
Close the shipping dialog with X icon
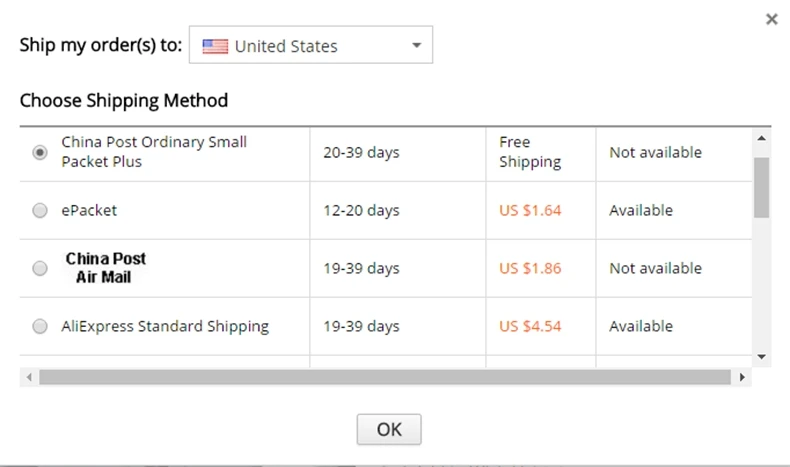771,19
